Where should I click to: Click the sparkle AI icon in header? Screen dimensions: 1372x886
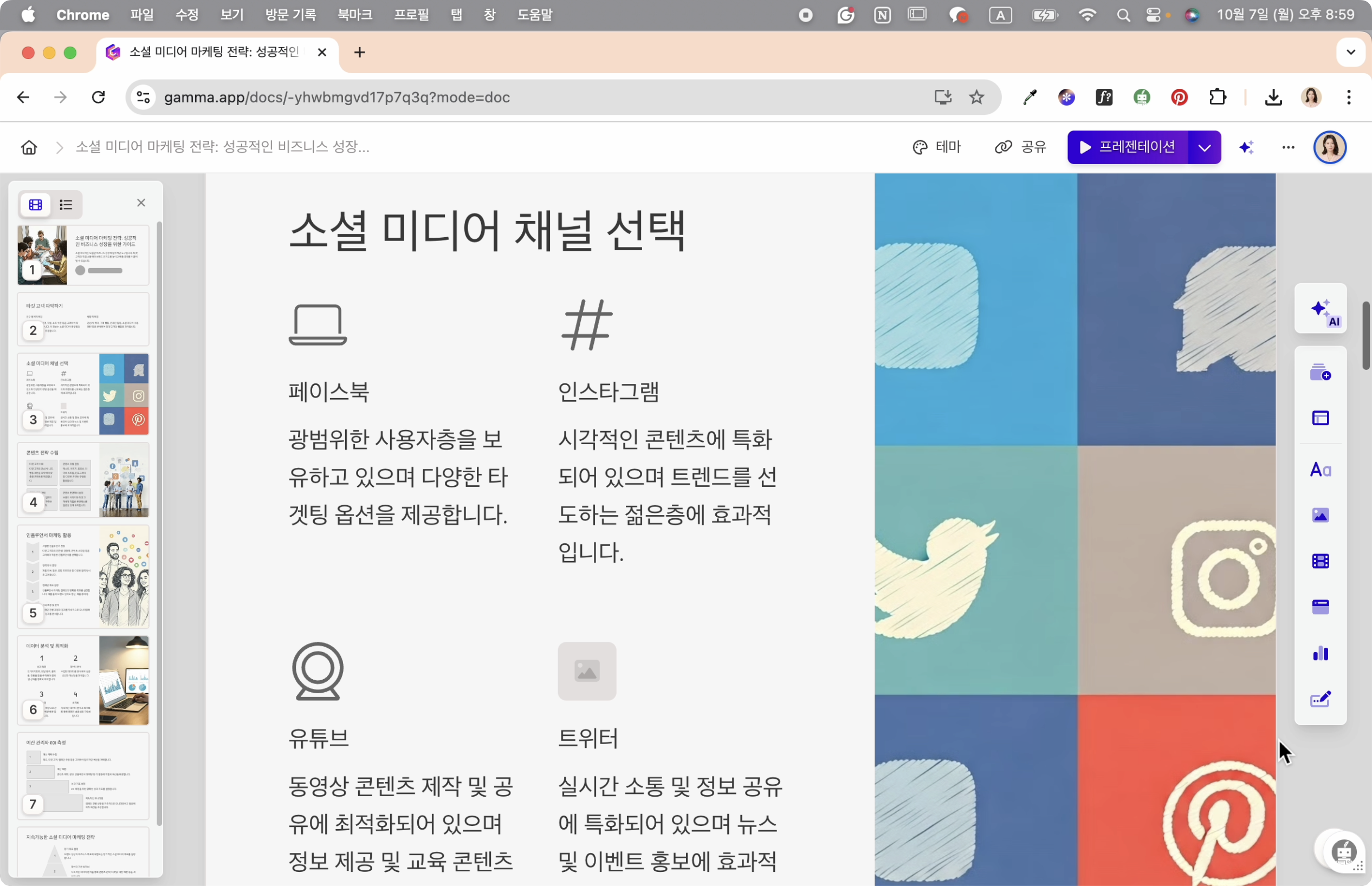[1246, 147]
